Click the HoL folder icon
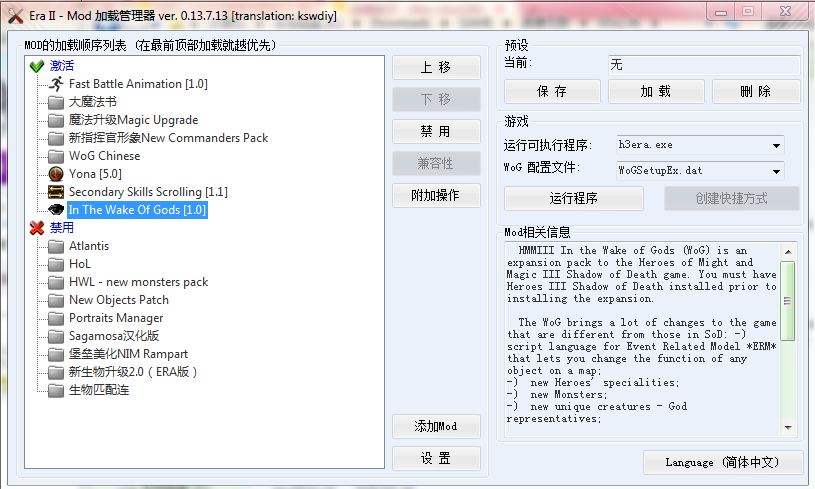The image size is (815, 489). tap(56, 264)
